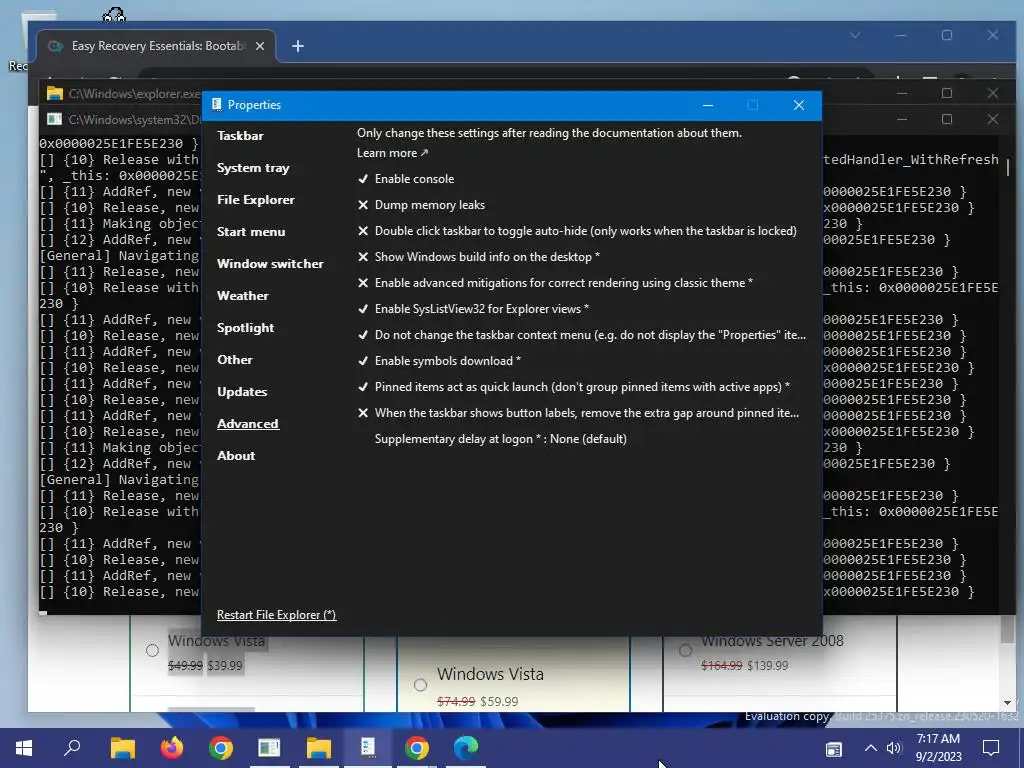1024x768 pixels.
Task: Toggle Pinned items act as quick launch
Action: 573,387
